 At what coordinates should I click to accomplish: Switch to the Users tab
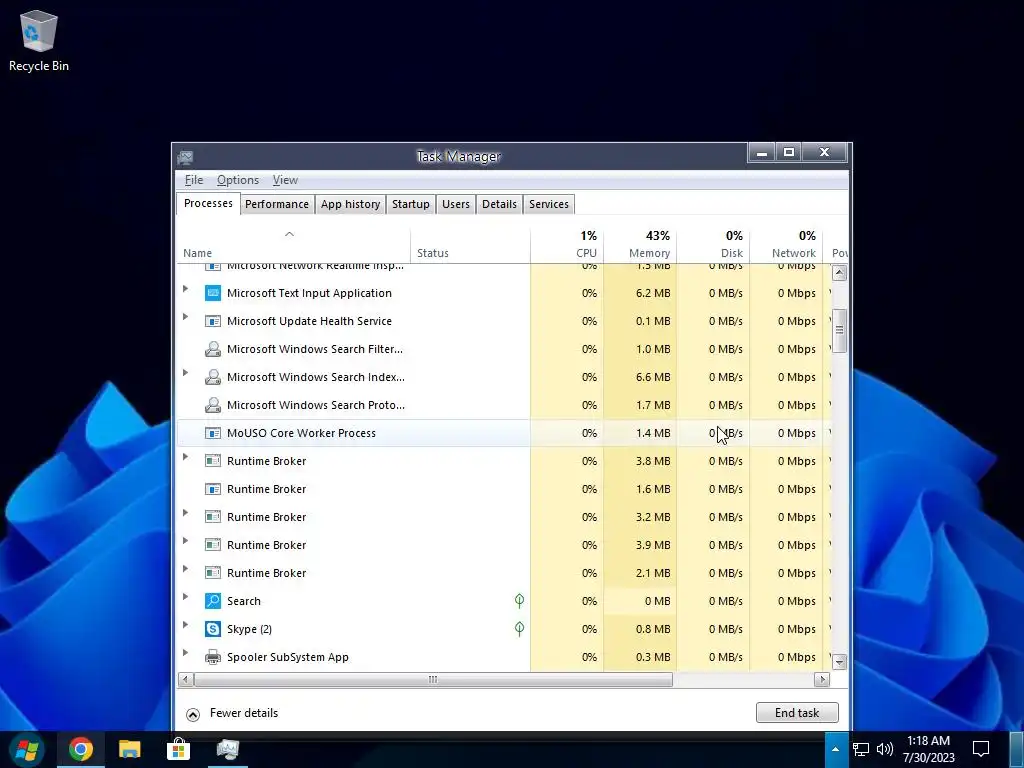[456, 204]
